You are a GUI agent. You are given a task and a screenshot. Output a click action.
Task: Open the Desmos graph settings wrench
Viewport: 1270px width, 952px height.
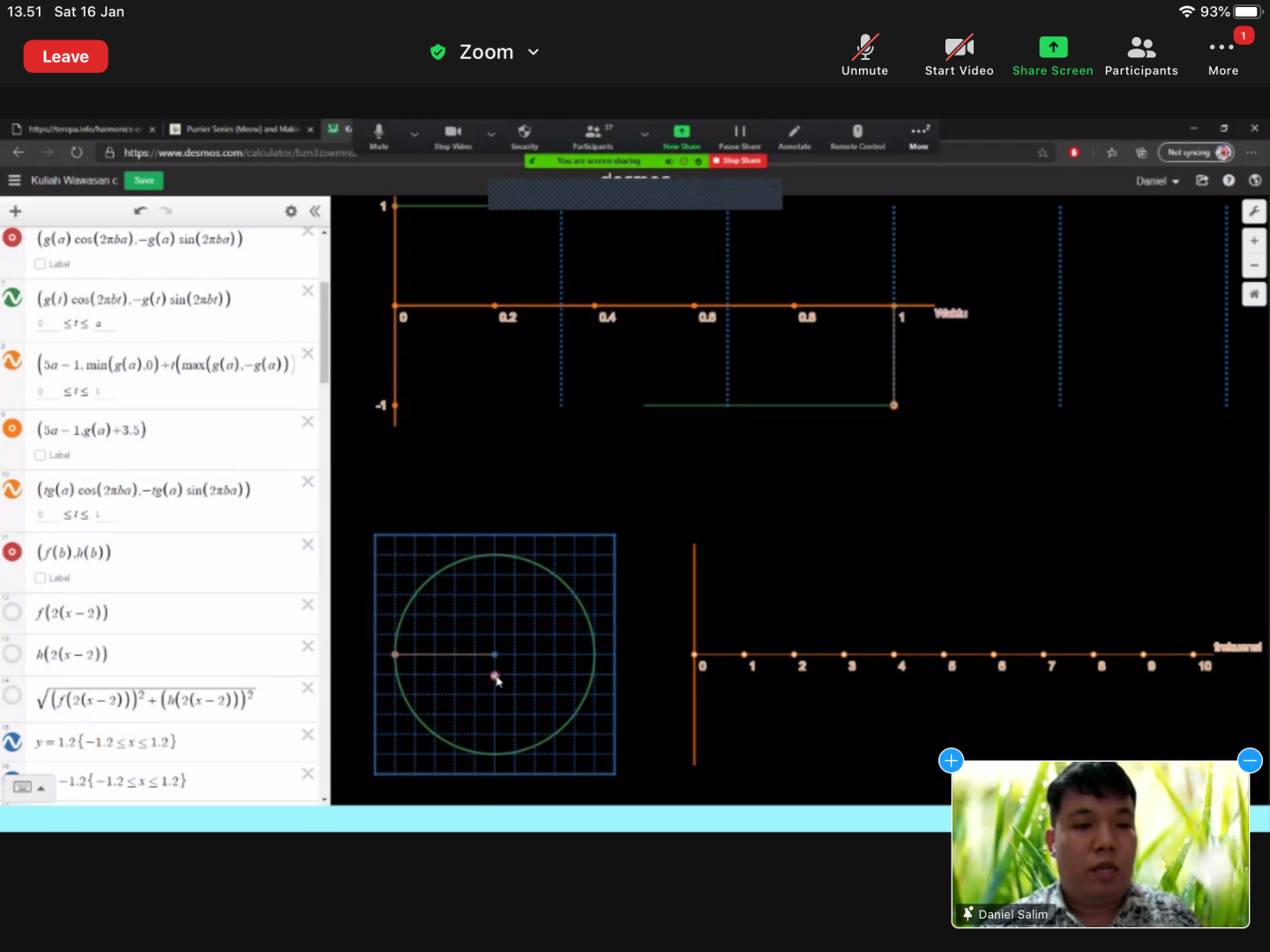(1253, 211)
